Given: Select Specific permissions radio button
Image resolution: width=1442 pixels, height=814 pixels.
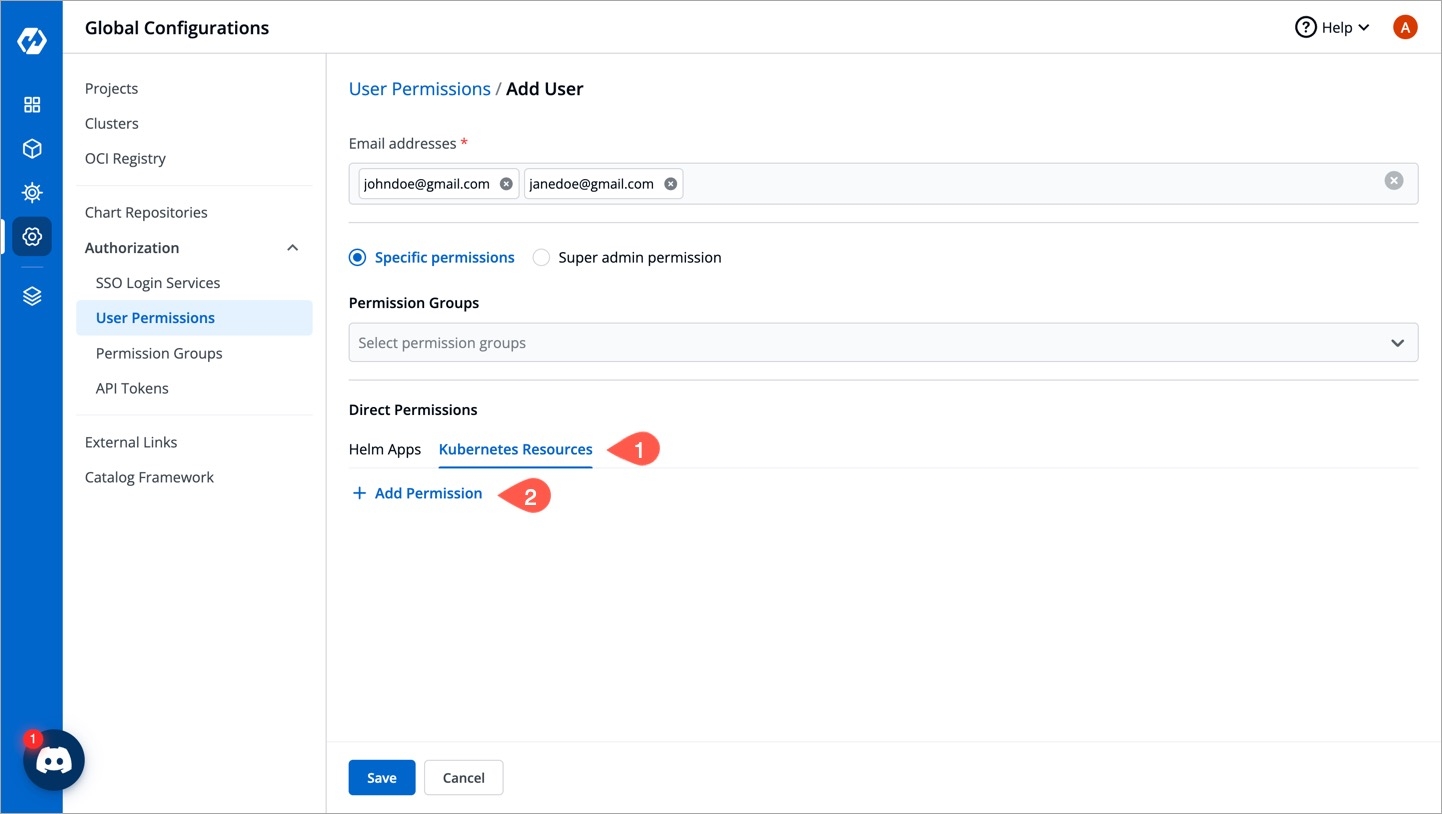Looking at the screenshot, I should pos(358,258).
